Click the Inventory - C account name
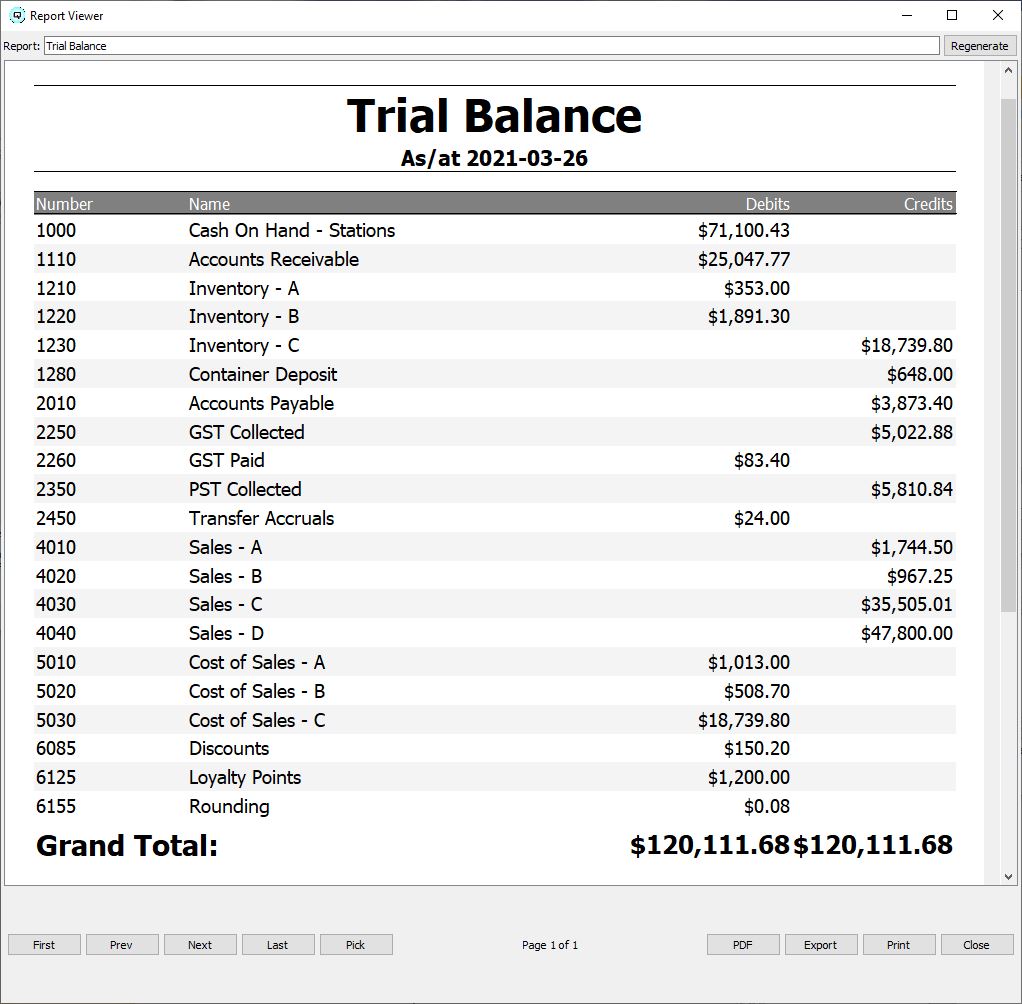Viewport: 1022px width, 1004px height. (244, 346)
